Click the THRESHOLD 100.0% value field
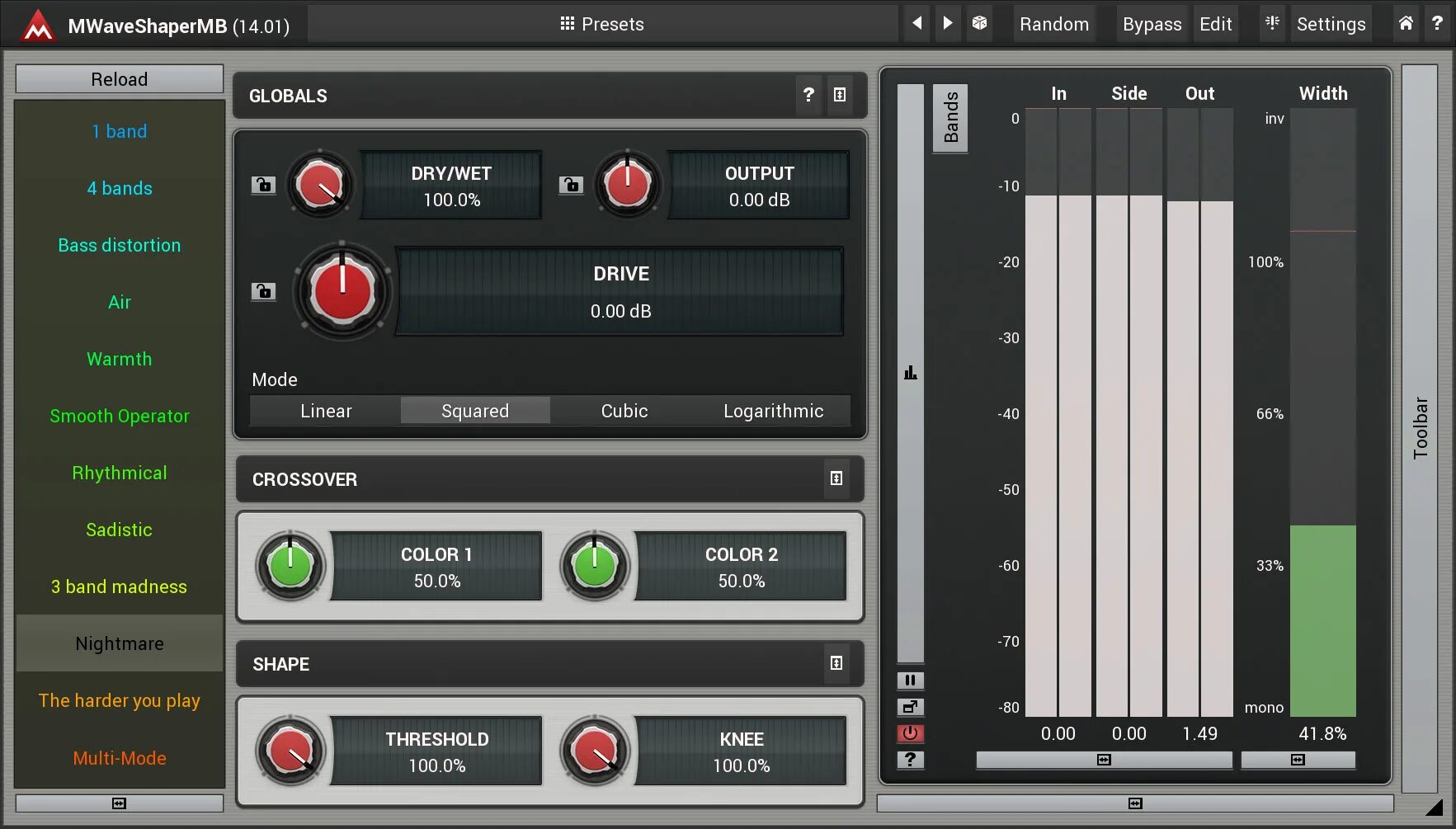Image resolution: width=1456 pixels, height=829 pixels. click(x=437, y=751)
